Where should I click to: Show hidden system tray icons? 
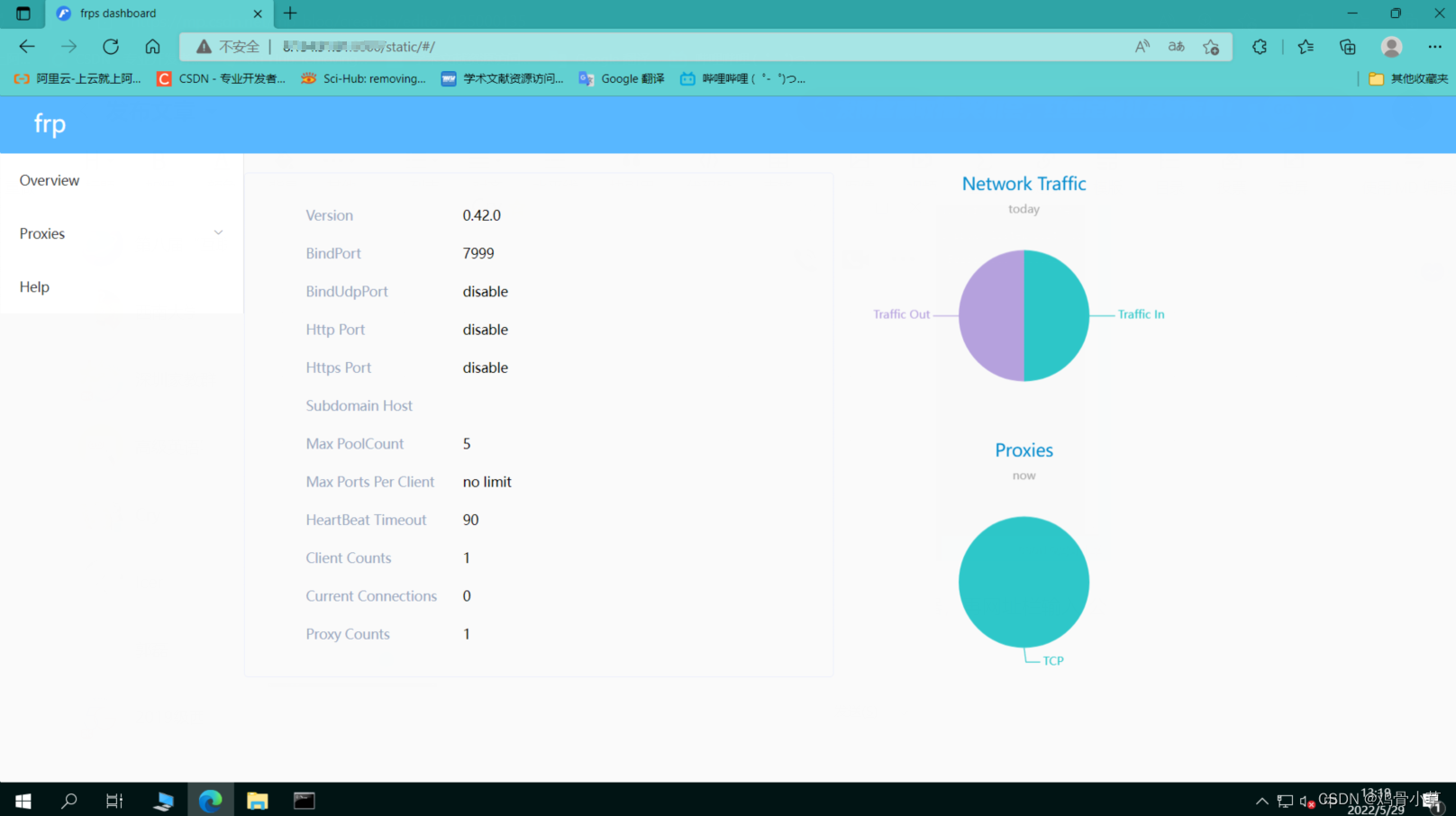pyautogui.click(x=1261, y=801)
